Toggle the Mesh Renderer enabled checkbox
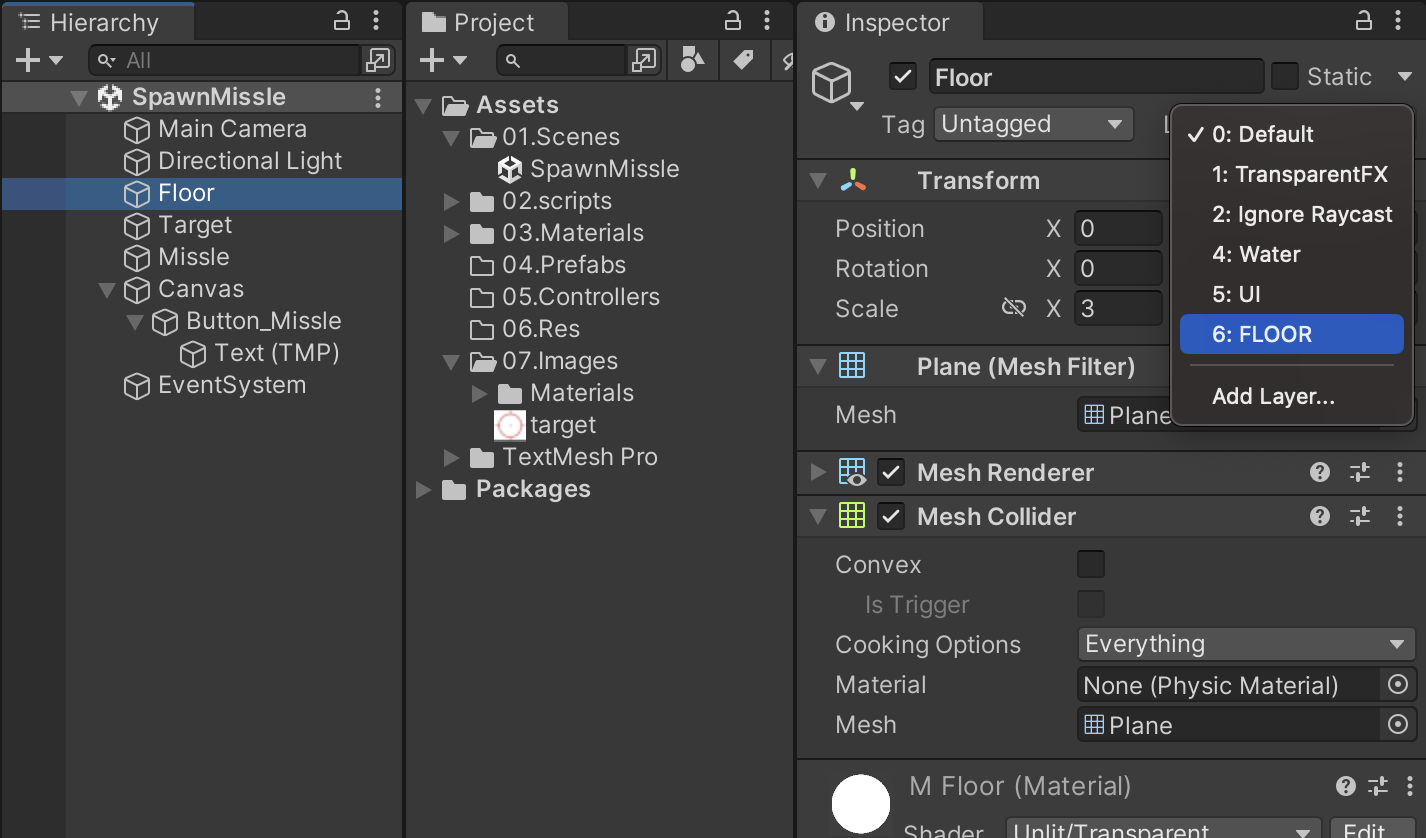The width and height of the screenshot is (1426, 838). point(891,473)
